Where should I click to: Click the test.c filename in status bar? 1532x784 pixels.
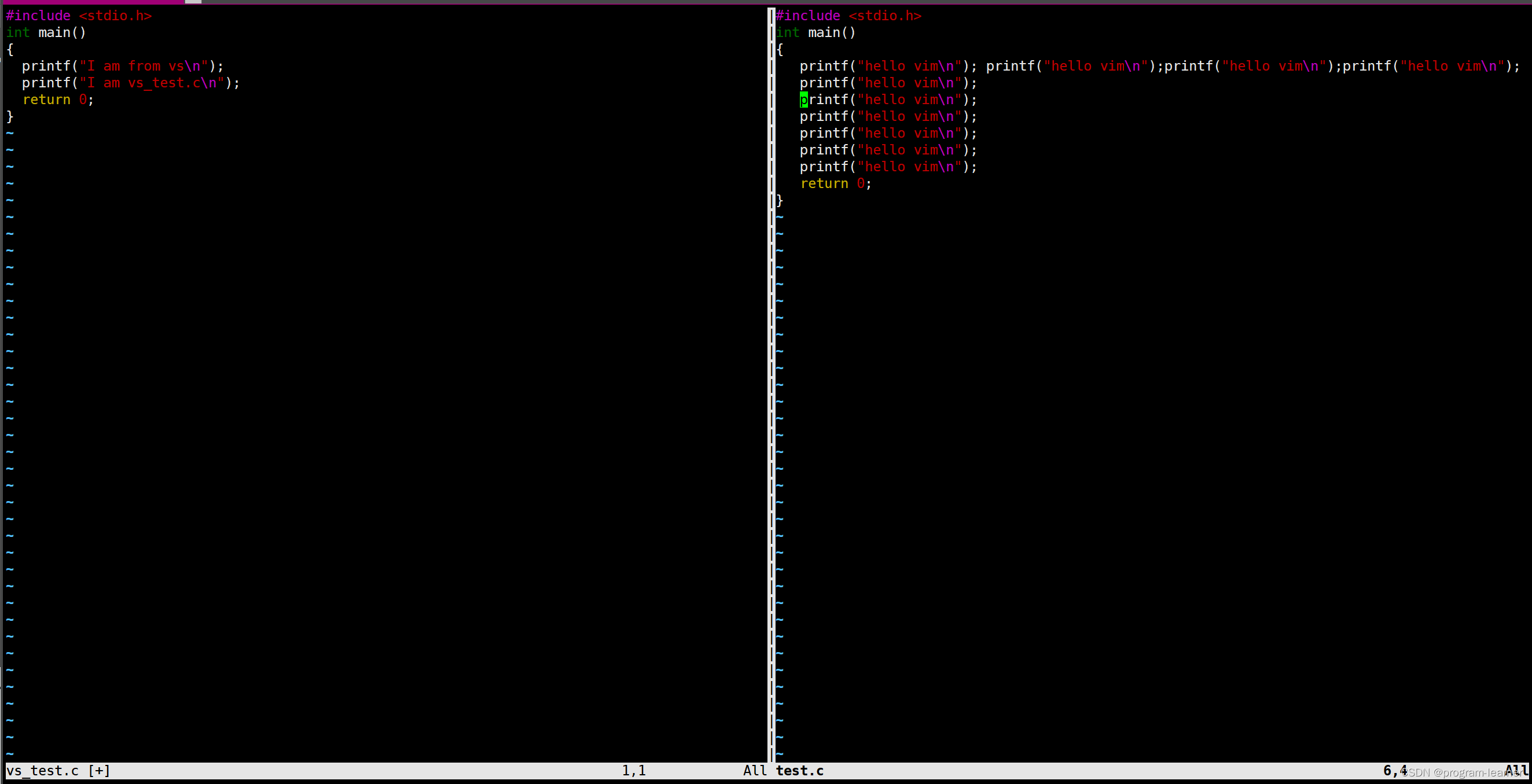pyautogui.click(x=799, y=770)
